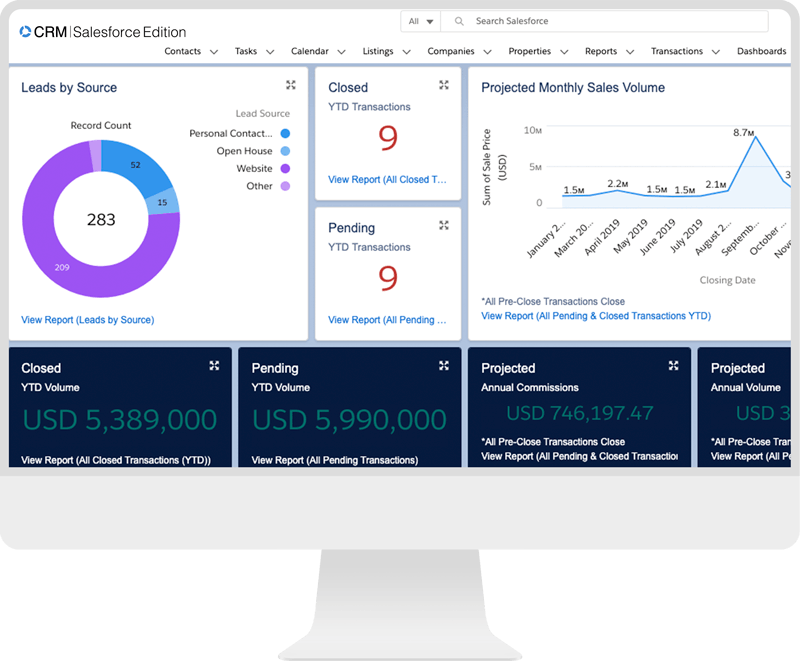Open View Report (All Pending ... link
Viewport: 800px width, 661px height.
click(x=387, y=320)
